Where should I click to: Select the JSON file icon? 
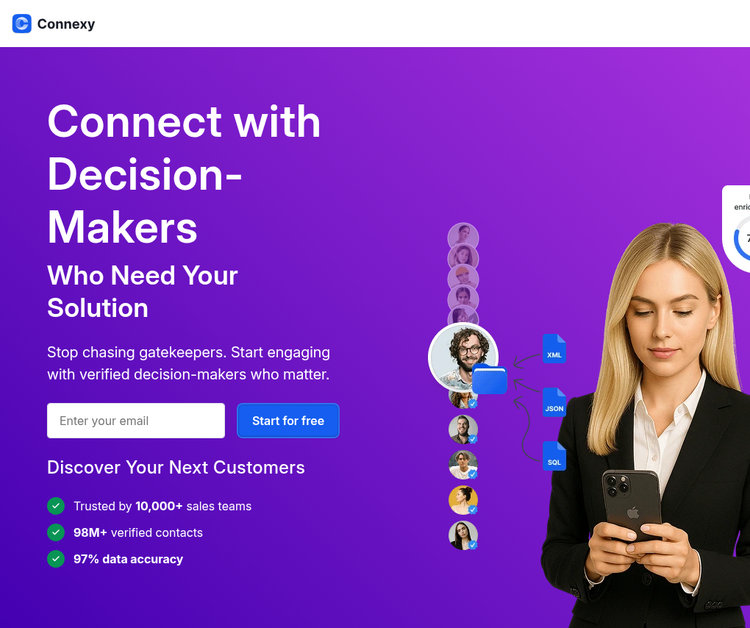coord(554,402)
